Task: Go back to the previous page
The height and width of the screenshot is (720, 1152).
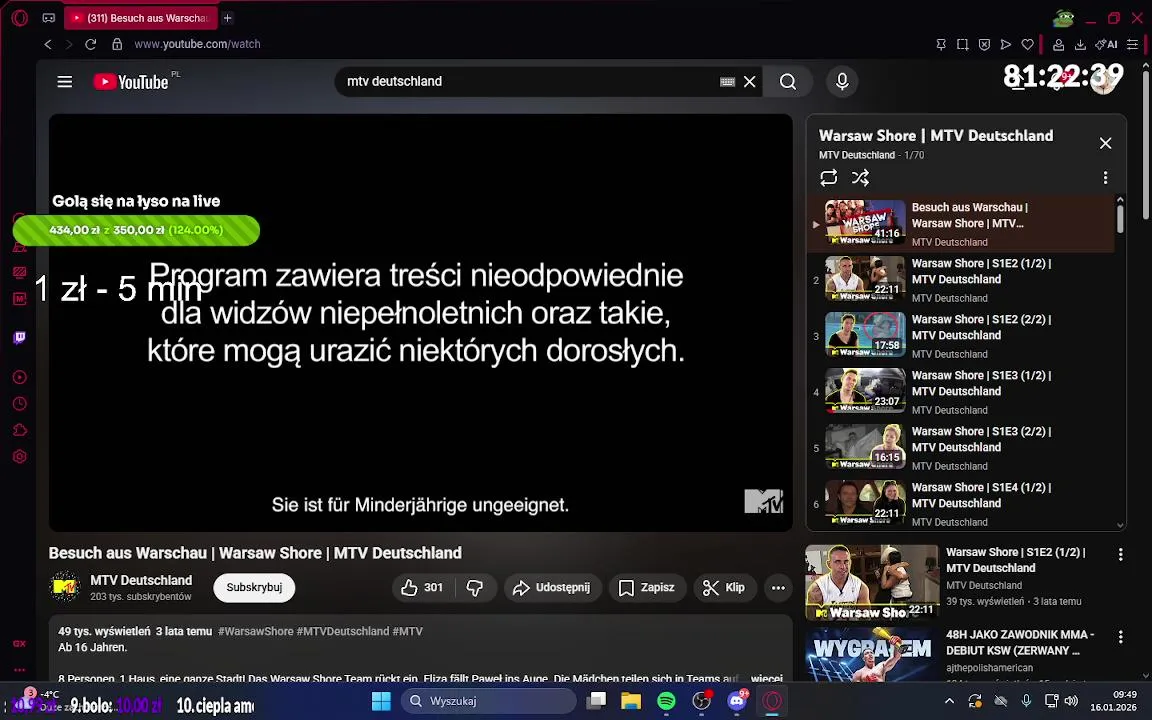Action: coord(48,44)
